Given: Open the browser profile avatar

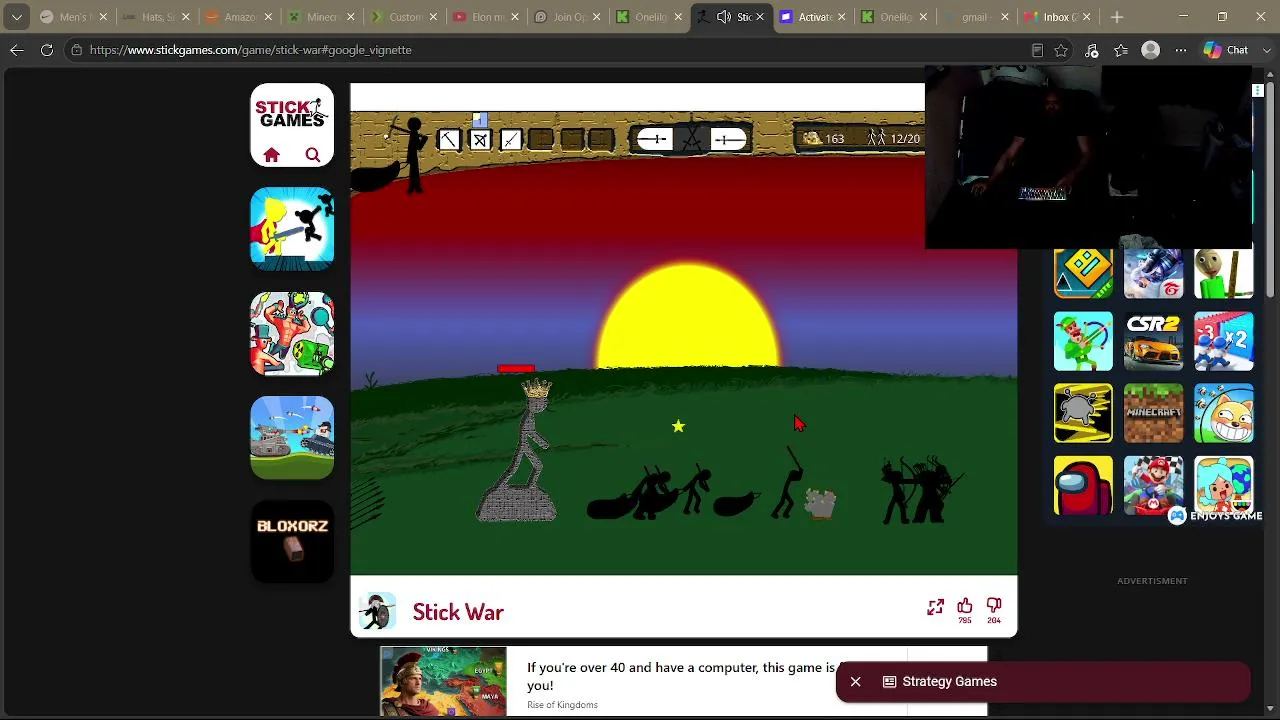Looking at the screenshot, I should [x=1151, y=50].
